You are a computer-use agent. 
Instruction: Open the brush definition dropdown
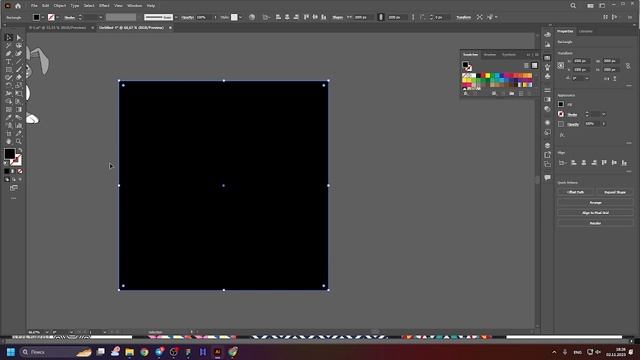[x=176, y=18]
